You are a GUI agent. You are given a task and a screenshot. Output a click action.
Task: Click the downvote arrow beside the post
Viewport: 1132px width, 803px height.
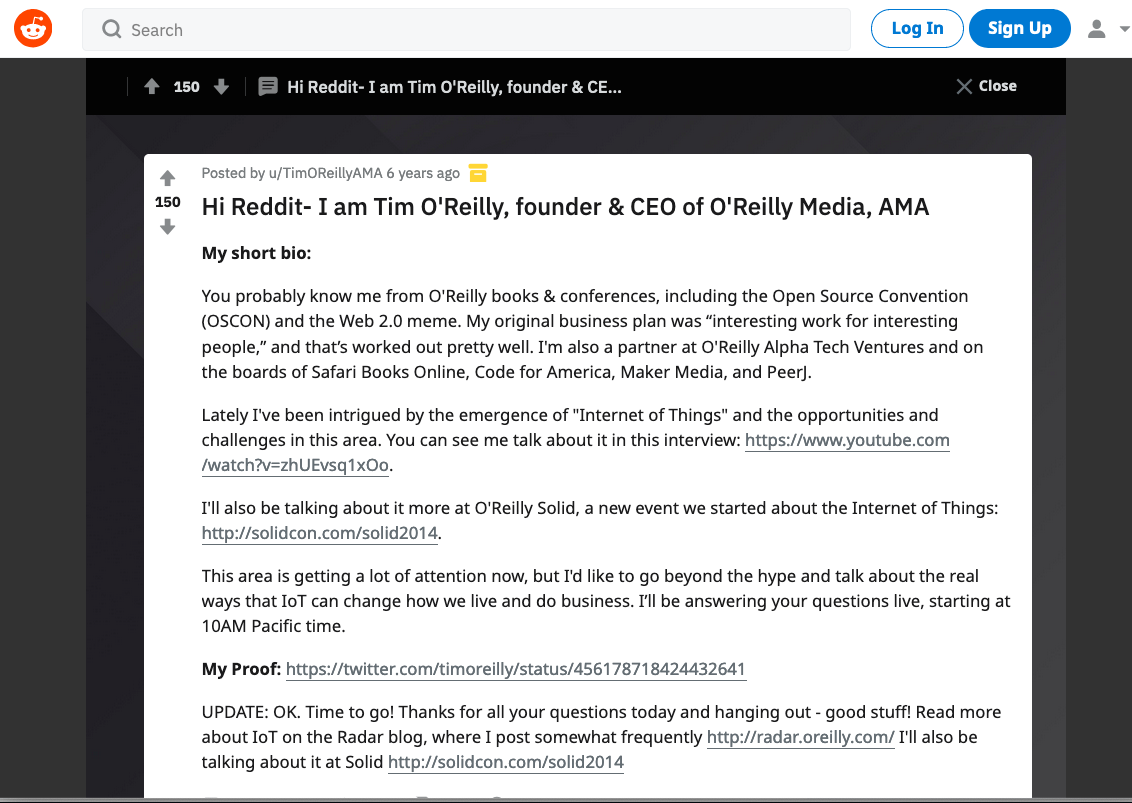tap(167, 227)
